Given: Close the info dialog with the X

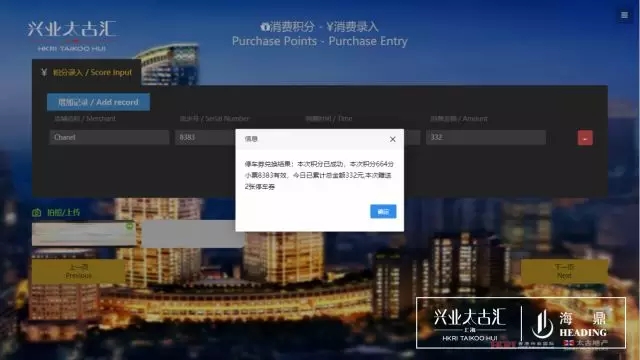Looking at the screenshot, I should (392, 139).
